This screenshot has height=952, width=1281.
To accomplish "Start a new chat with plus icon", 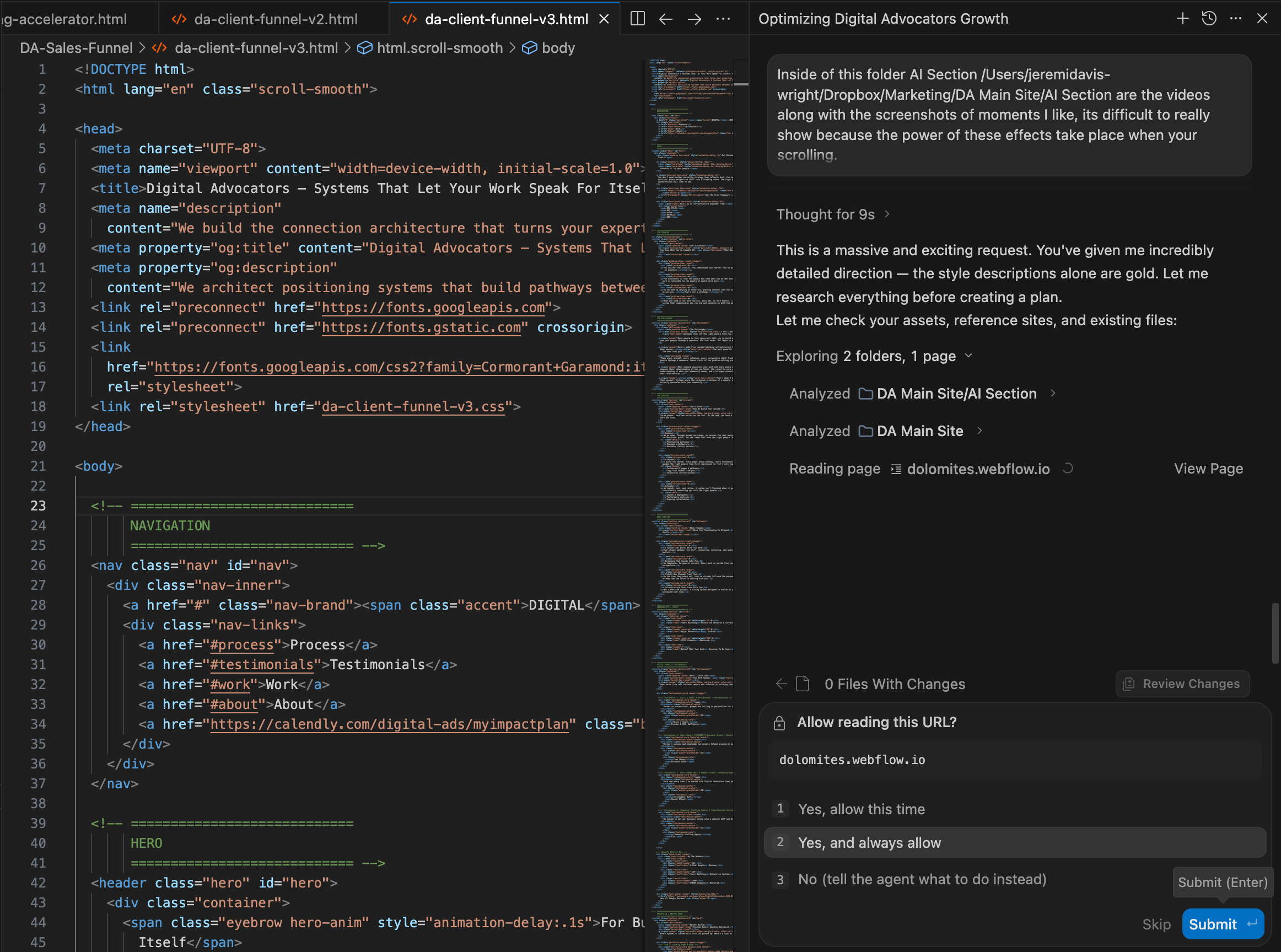I will 1182,18.
